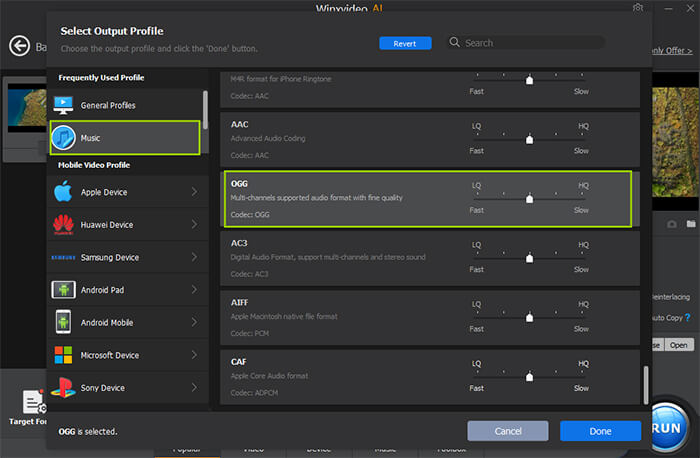
Task: Click the 'OGG is selected.' status text
Action: coord(88,432)
